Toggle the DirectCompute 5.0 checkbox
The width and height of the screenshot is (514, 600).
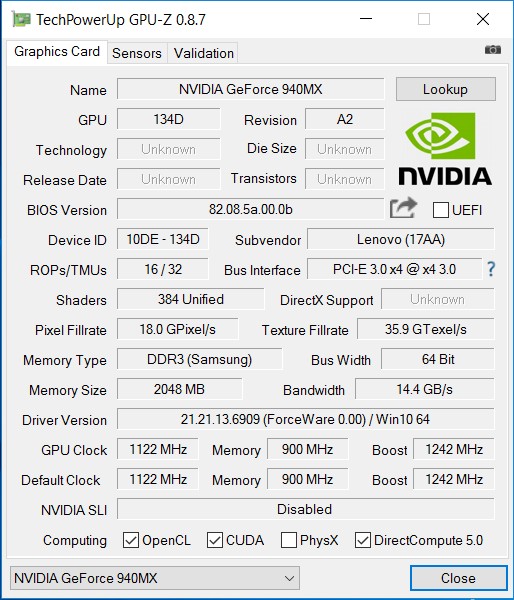tap(362, 540)
